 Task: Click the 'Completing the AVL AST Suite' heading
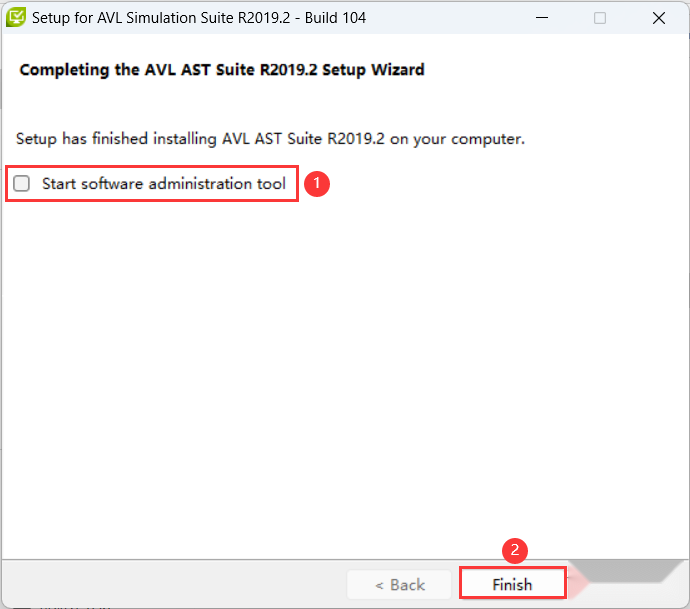click(x=222, y=70)
